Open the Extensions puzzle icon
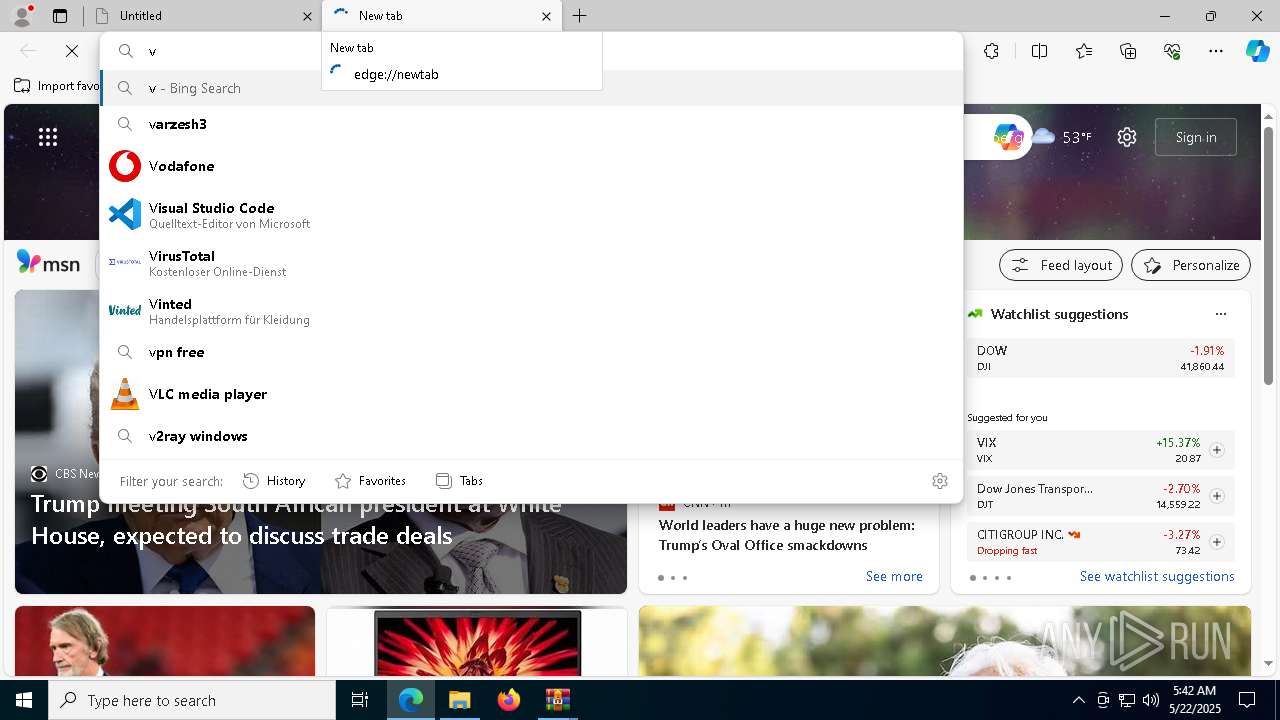 (991, 51)
